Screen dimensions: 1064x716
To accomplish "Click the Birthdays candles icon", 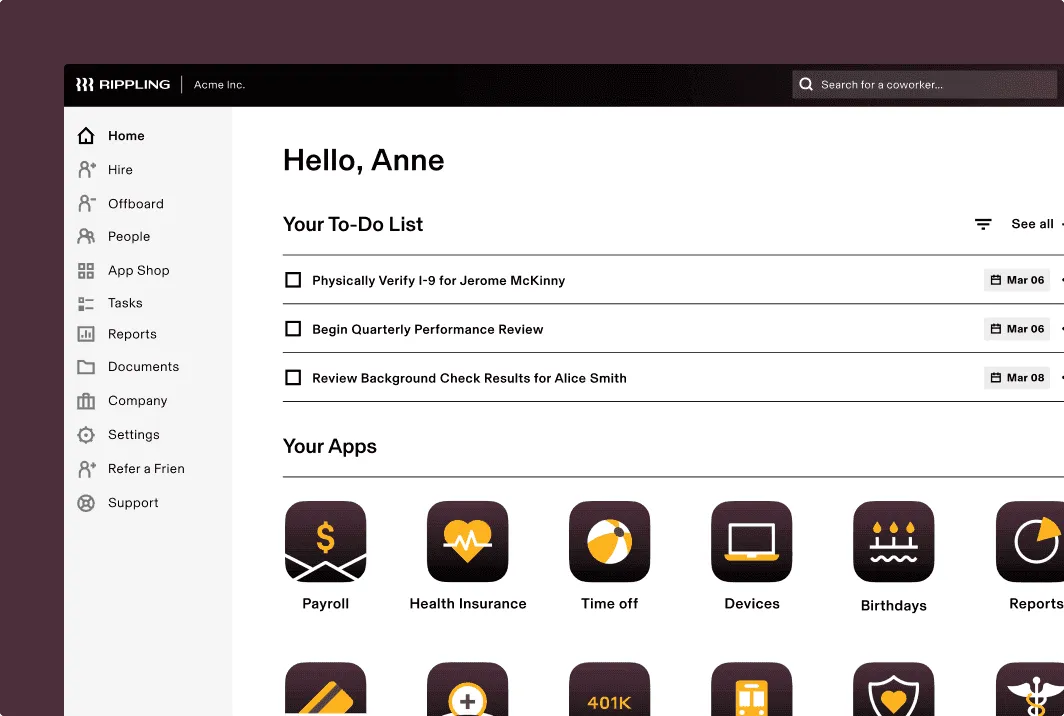I will 893,541.
